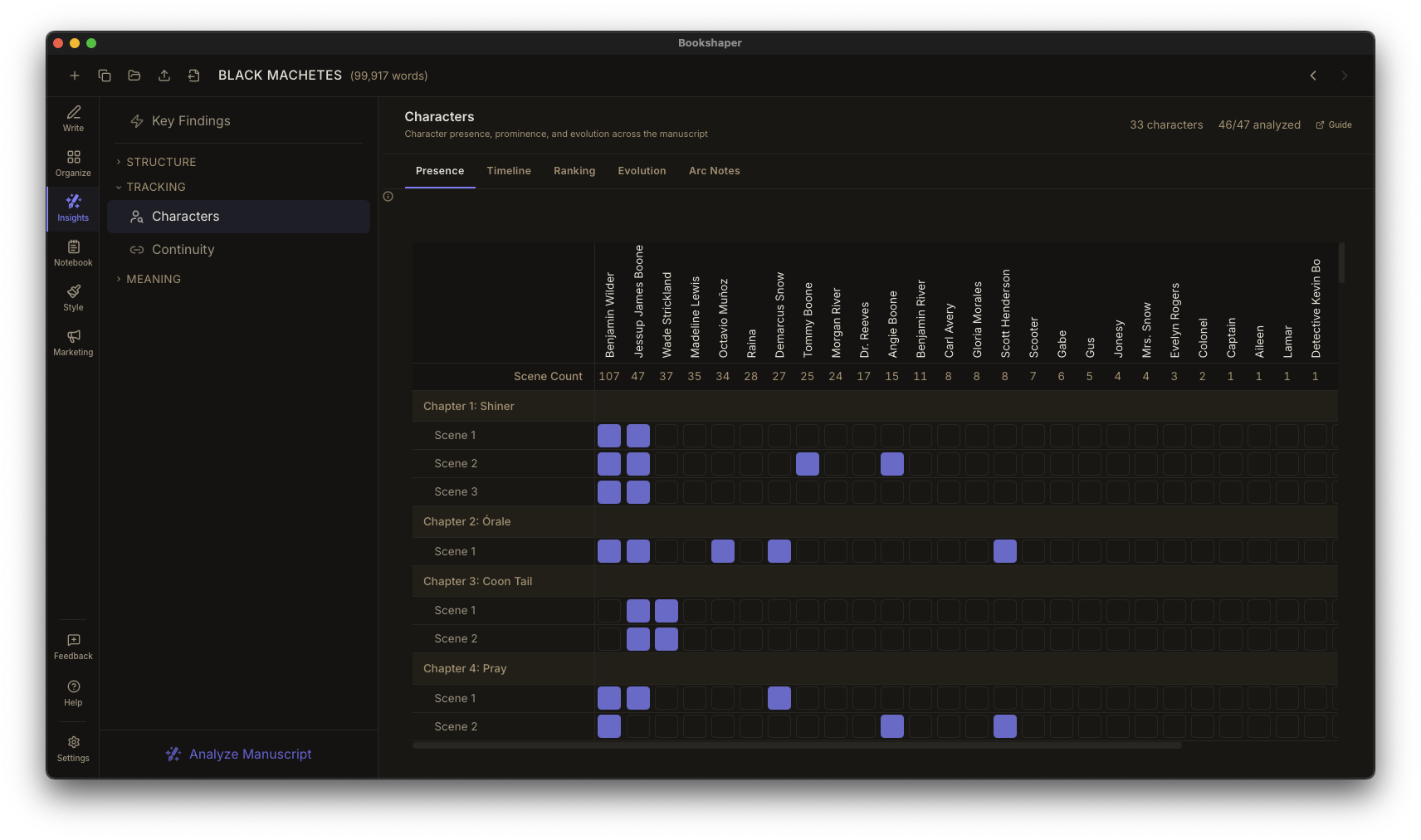Click the Chapter 4: Pray row
This screenshot has width=1421, height=840.
click(x=875, y=669)
